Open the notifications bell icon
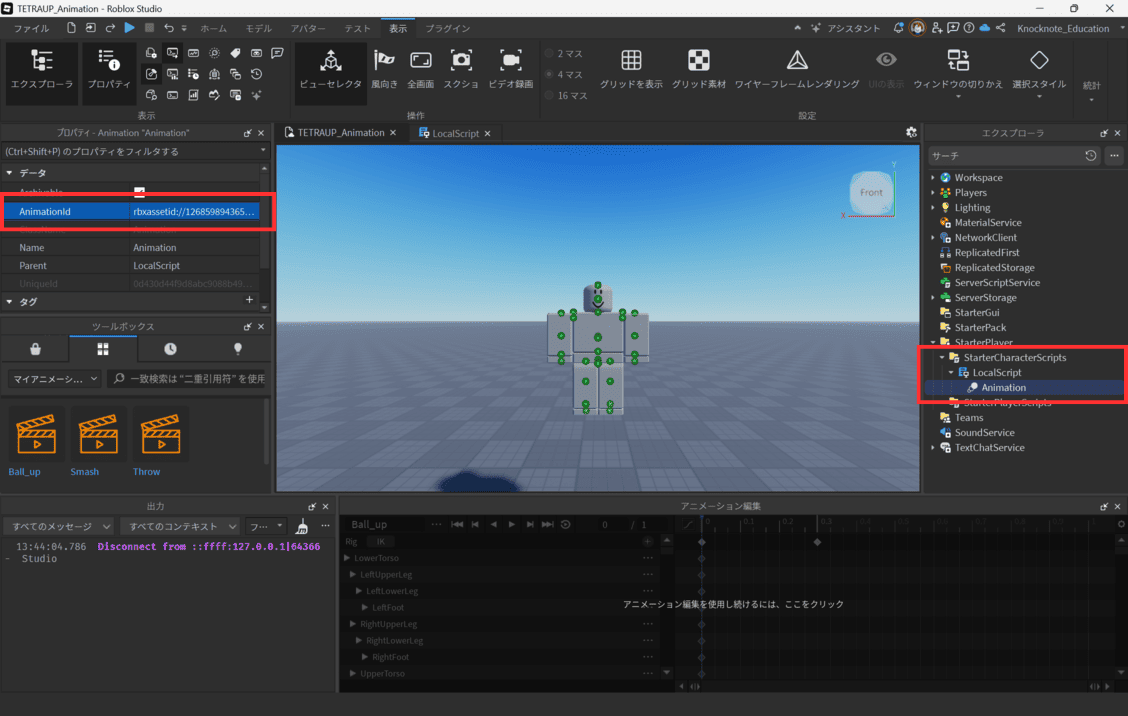This screenshot has width=1128, height=716. 899,28
